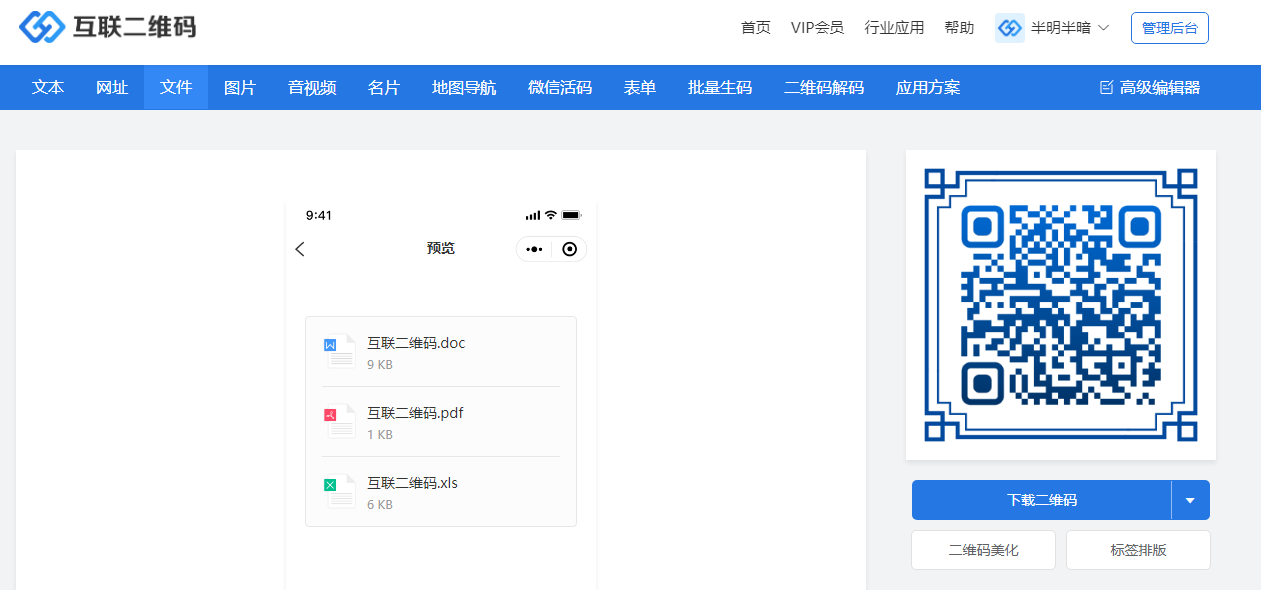Image resolution: width=1261 pixels, height=590 pixels.
Task: Click the three-dot menu in preview header
Action: pyautogui.click(x=534, y=249)
